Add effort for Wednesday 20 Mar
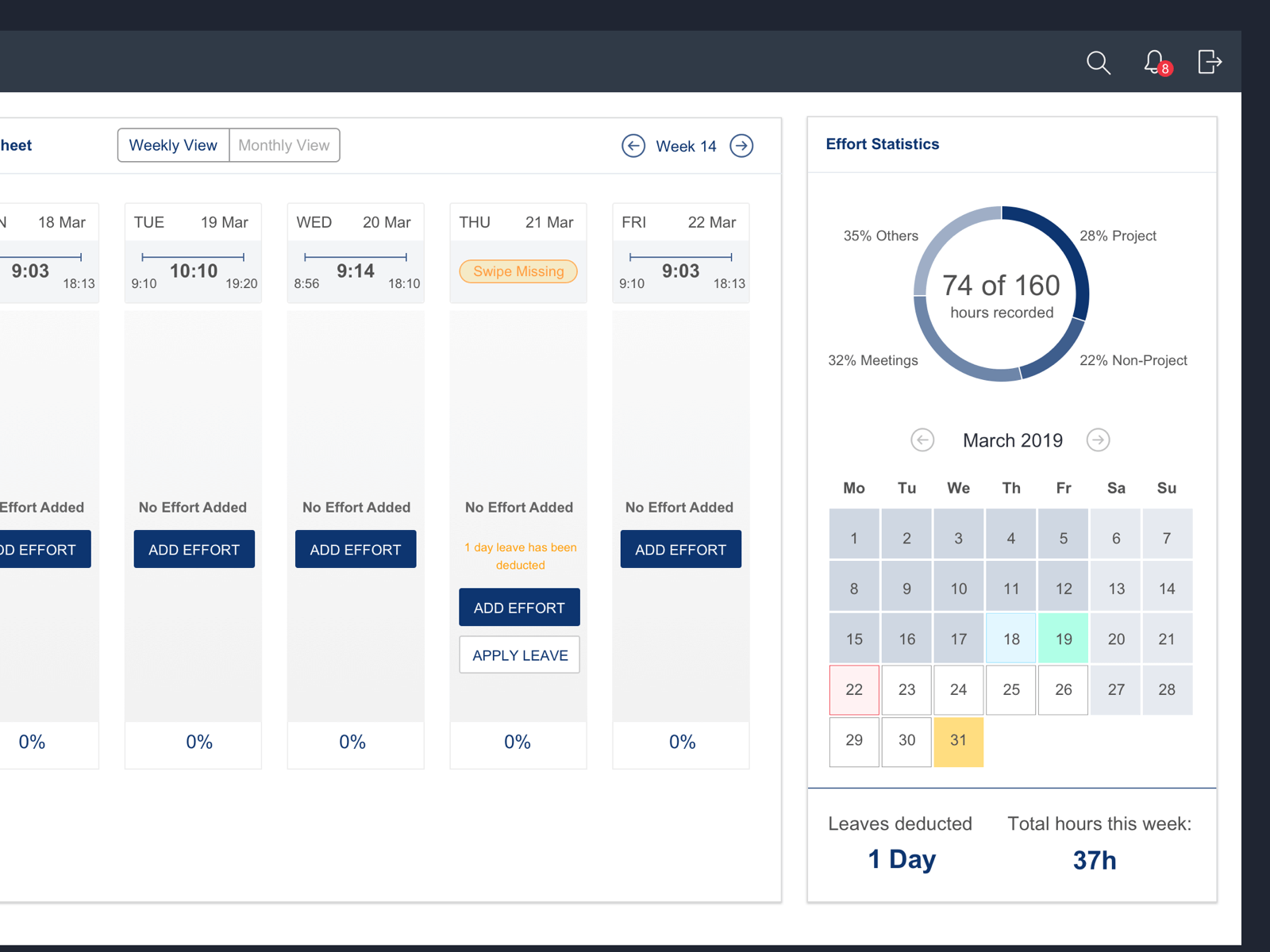The height and width of the screenshot is (952, 1270). point(356,550)
